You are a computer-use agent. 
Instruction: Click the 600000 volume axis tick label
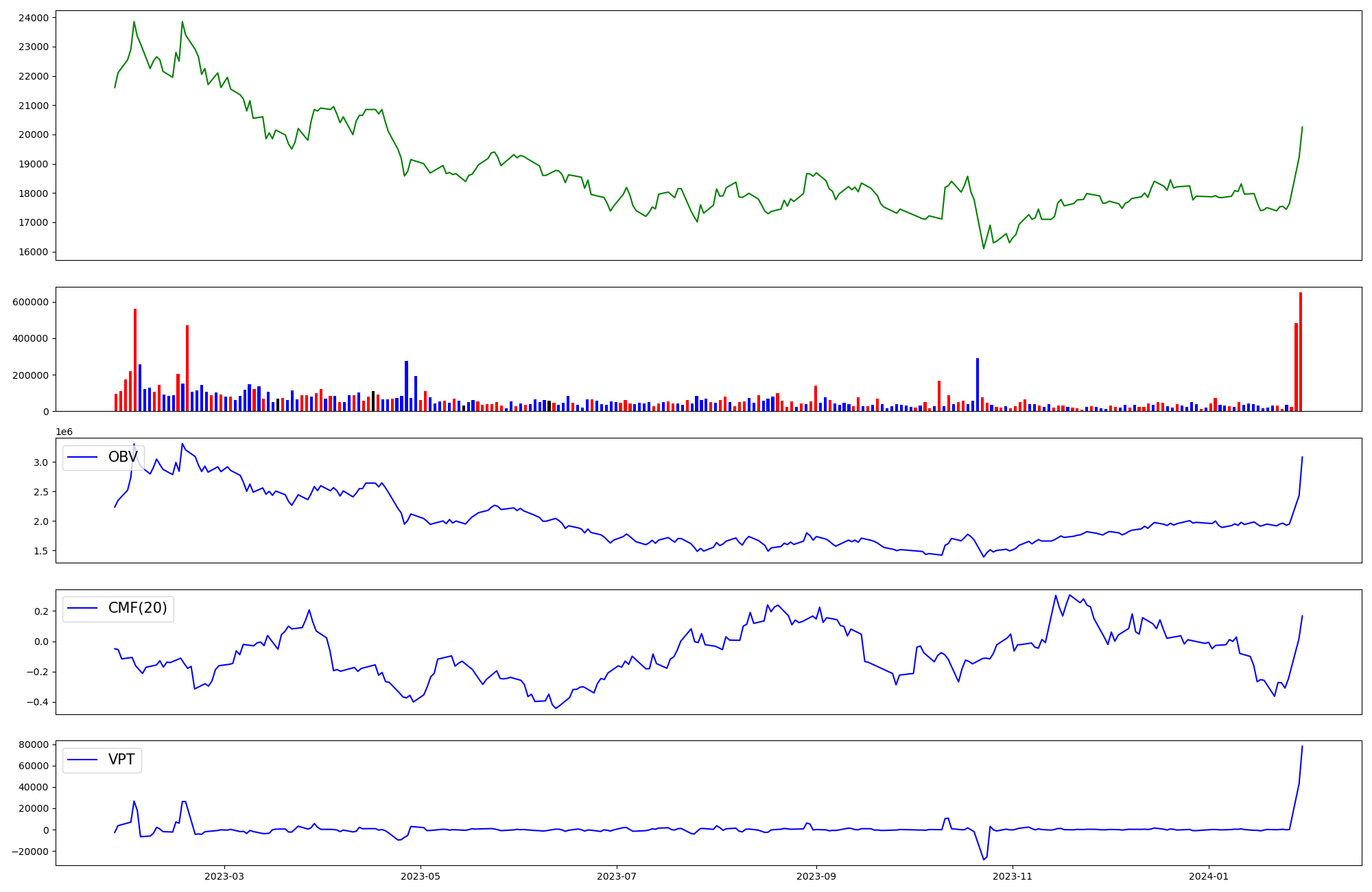pyautogui.click(x=31, y=302)
